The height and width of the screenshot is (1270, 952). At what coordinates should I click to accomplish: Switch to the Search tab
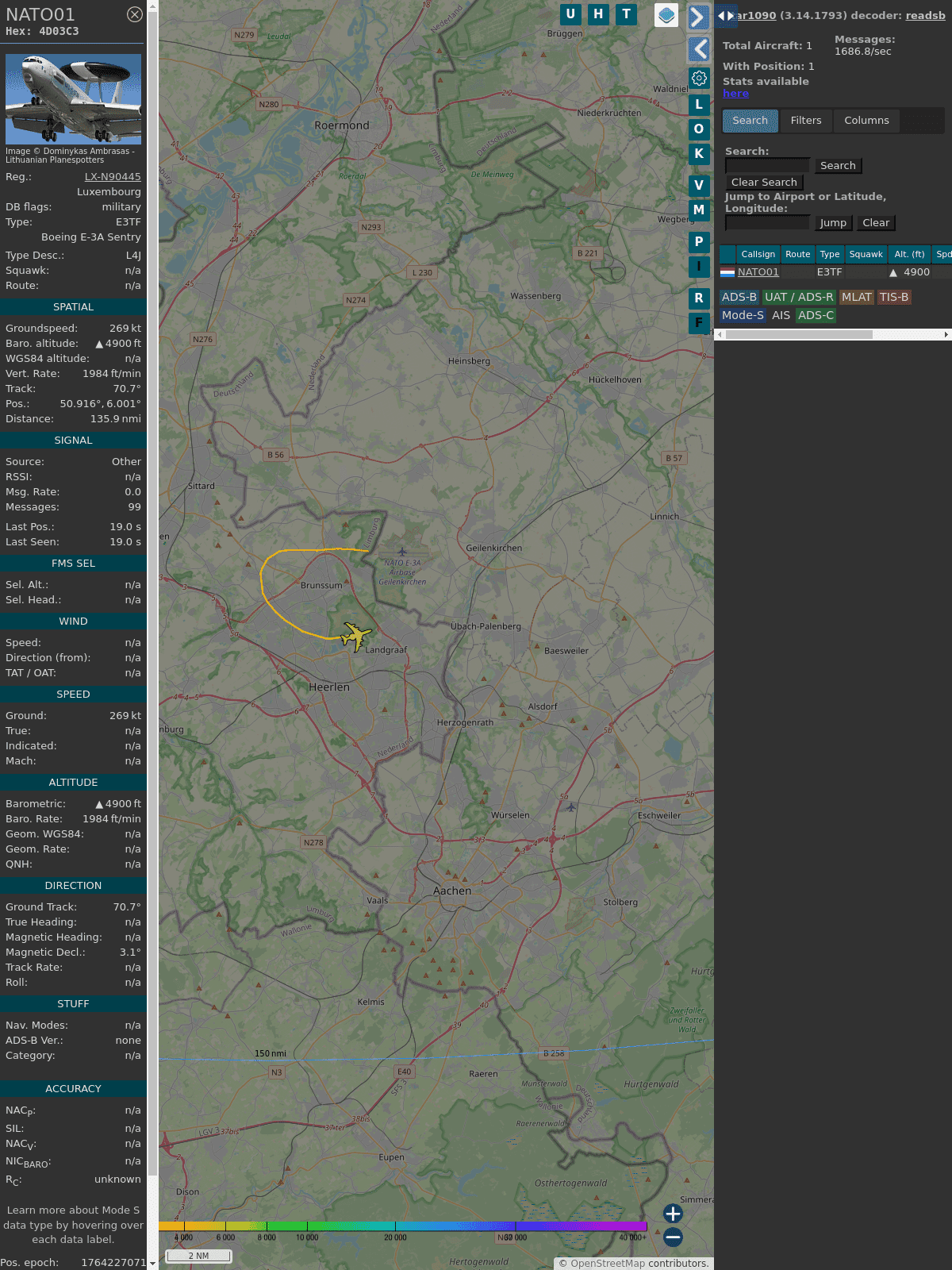(750, 121)
